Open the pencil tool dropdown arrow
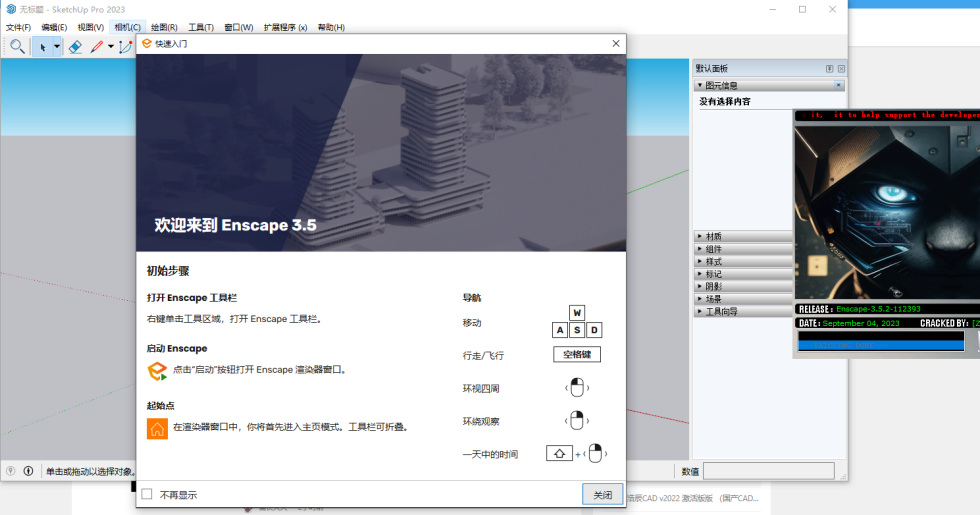 (x=110, y=46)
